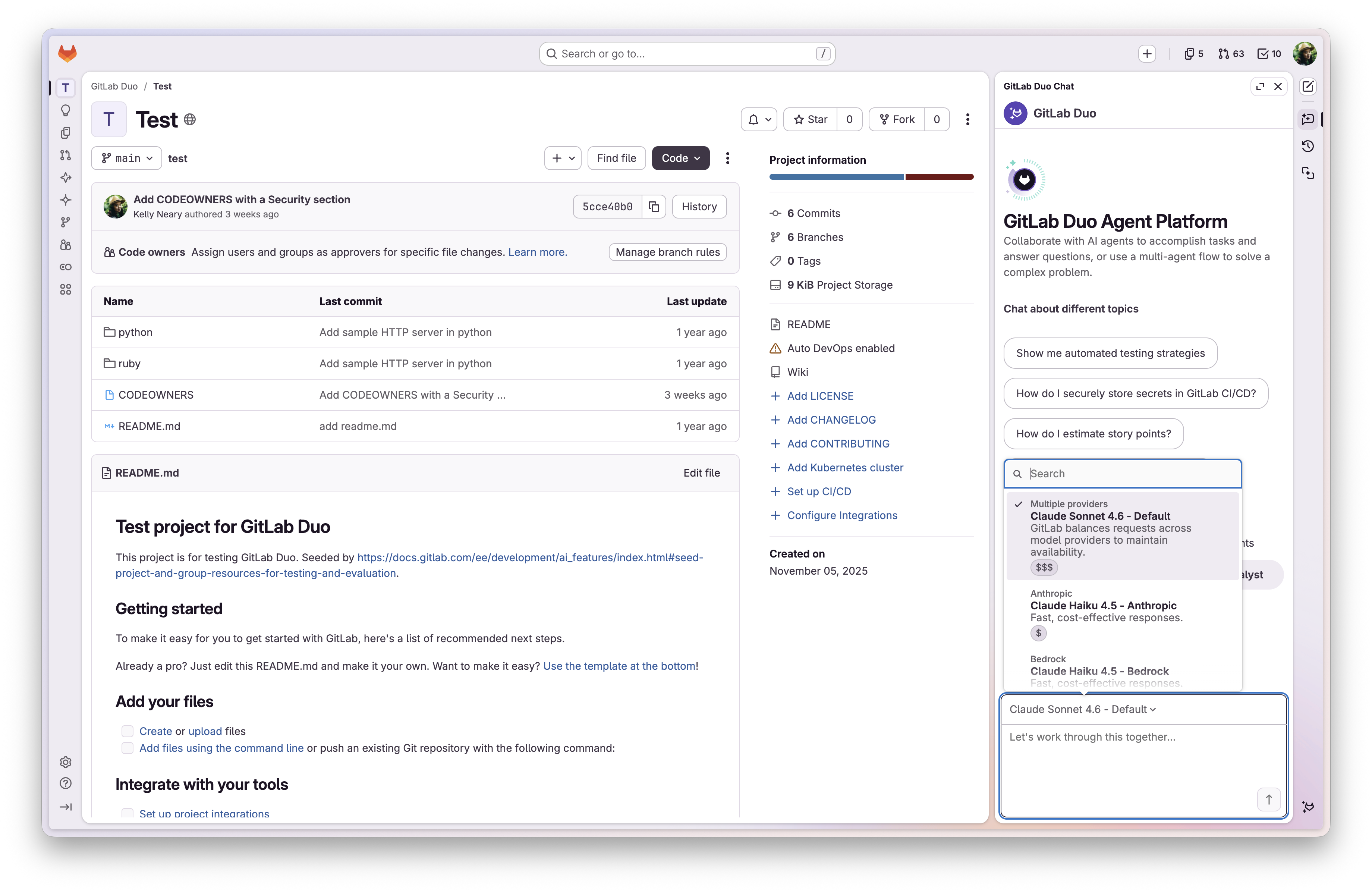Send the chat message with arrow button

1268,799
